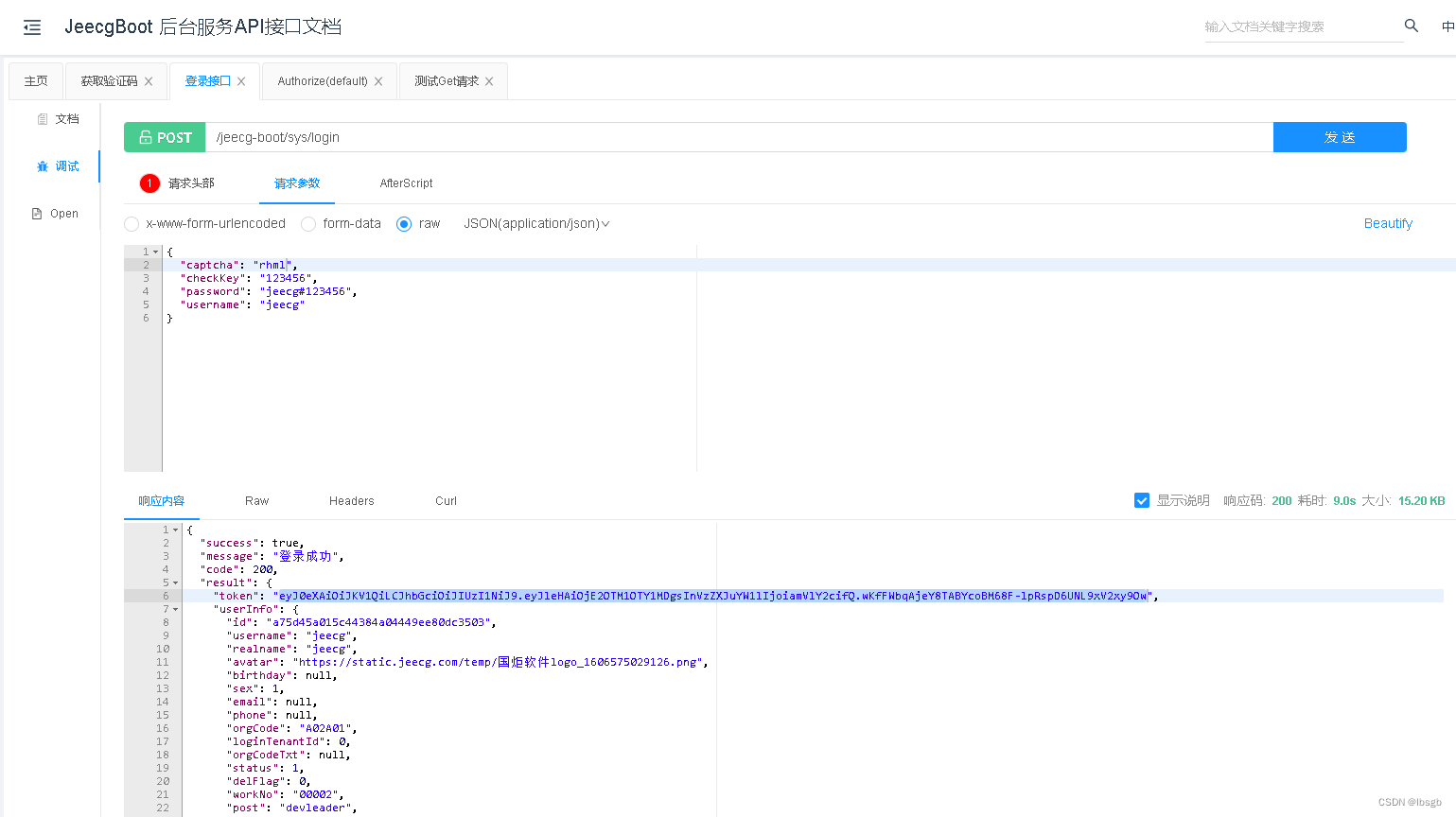Show the response Headers tab
The height and width of the screenshot is (817, 1456).
(352, 501)
